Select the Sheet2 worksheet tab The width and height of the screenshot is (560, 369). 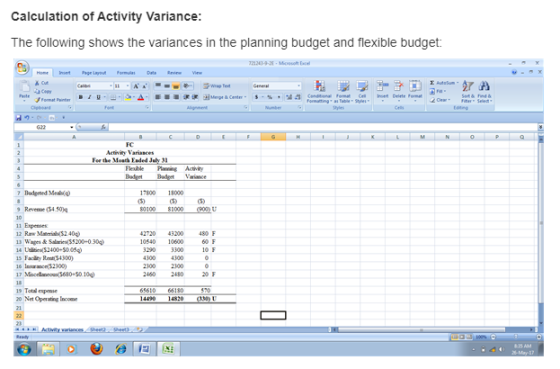pyautogui.click(x=98, y=329)
